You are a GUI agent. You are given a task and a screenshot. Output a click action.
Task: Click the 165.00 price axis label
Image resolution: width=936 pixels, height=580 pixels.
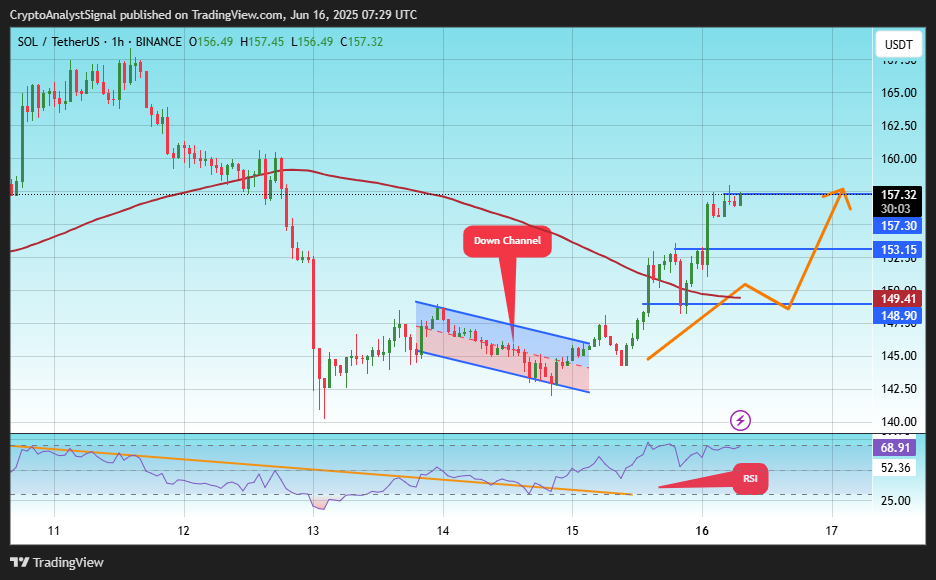898,92
